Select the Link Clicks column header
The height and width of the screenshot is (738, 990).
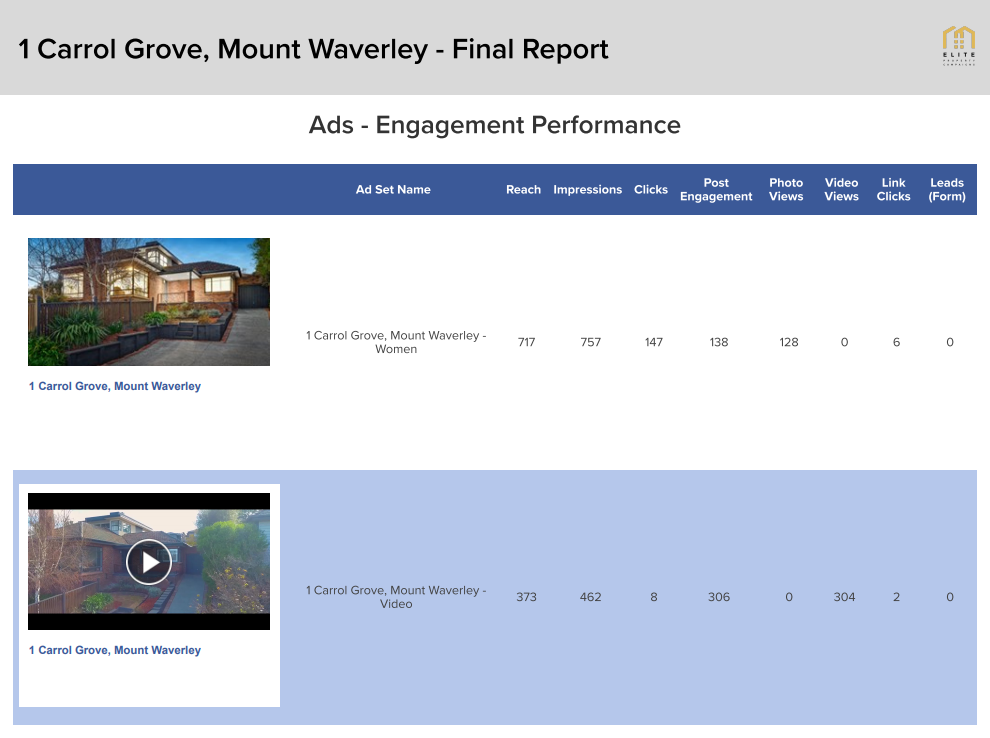click(x=893, y=190)
